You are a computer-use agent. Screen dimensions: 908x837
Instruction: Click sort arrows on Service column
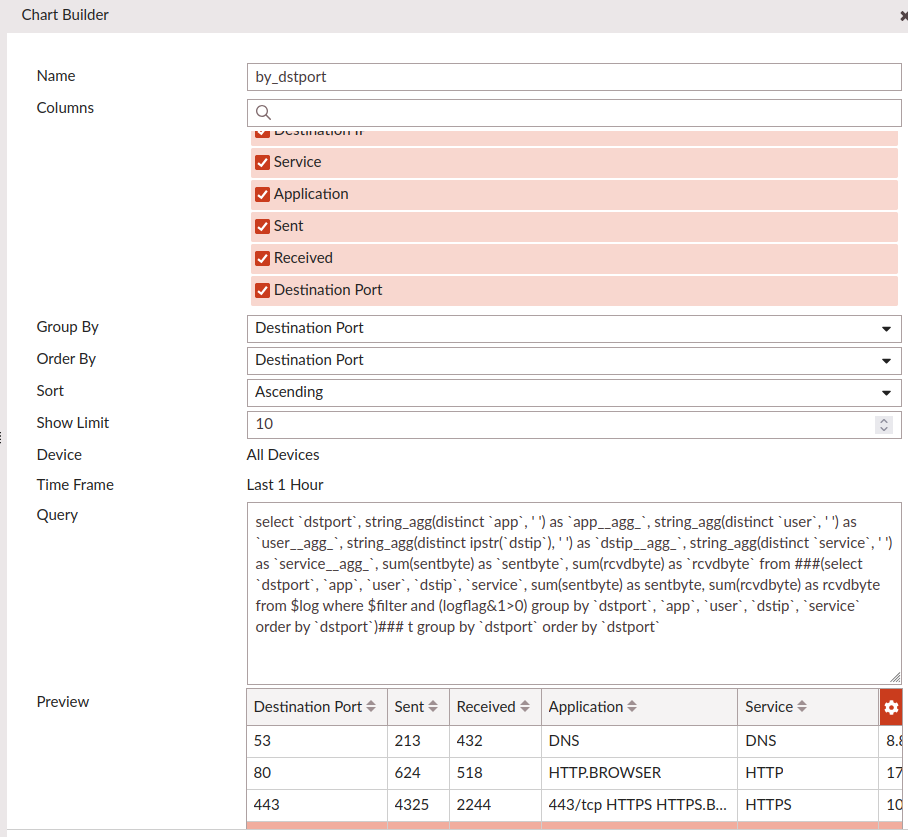pyautogui.click(x=802, y=707)
